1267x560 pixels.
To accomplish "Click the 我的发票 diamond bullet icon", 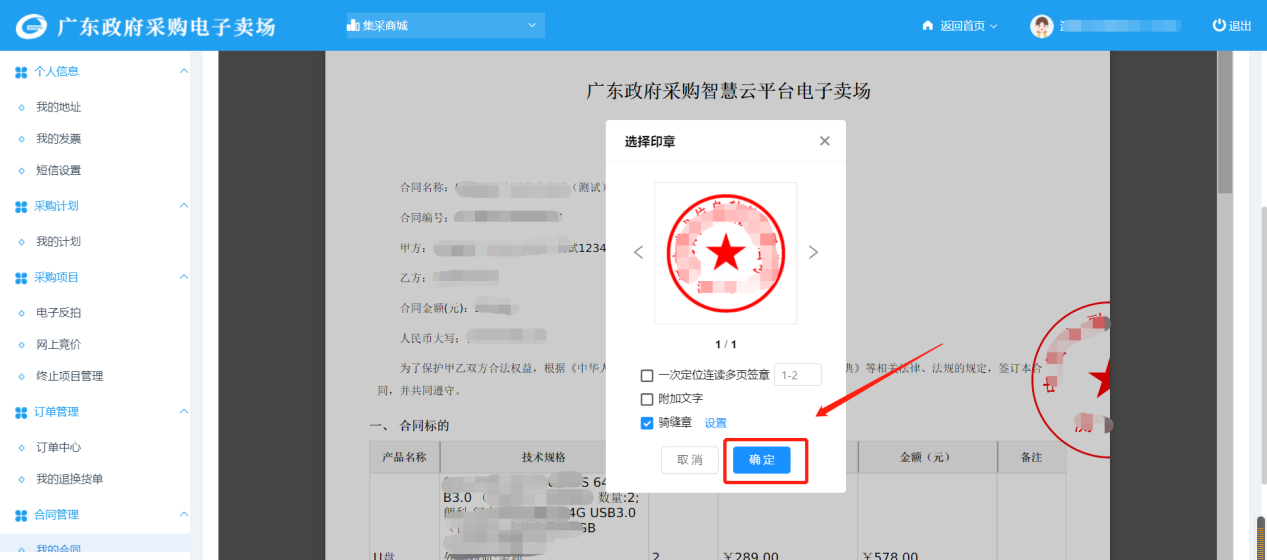I will pos(22,139).
